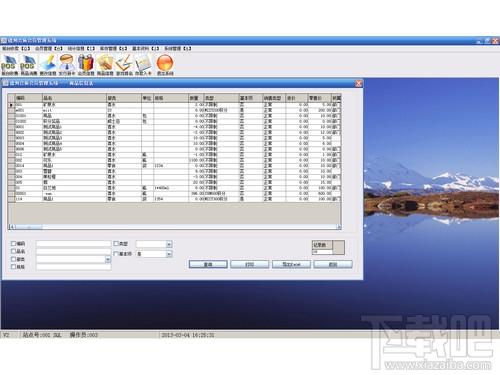Expand the category combo box in filters

point(108,259)
